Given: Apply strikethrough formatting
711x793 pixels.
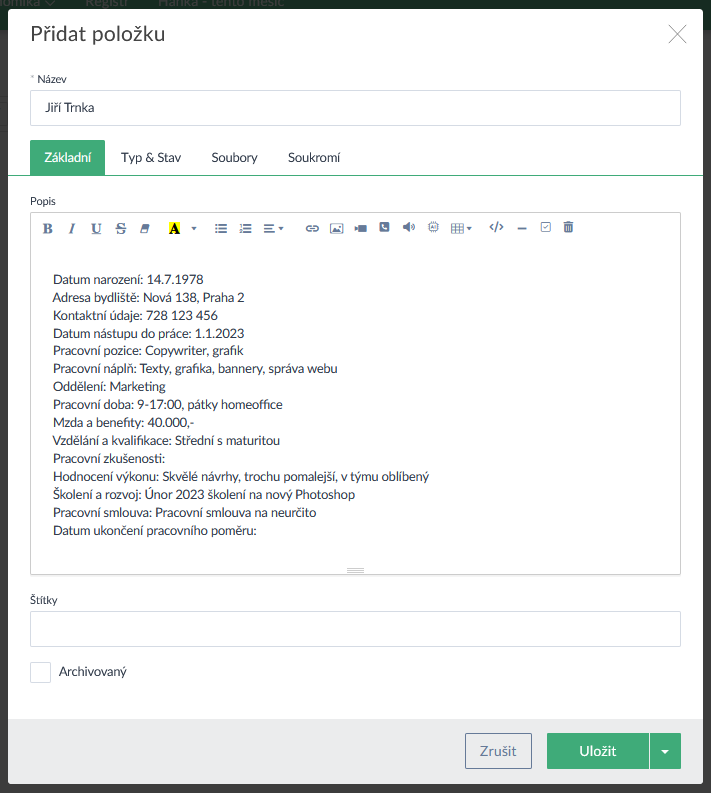Looking at the screenshot, I should 121,228.
